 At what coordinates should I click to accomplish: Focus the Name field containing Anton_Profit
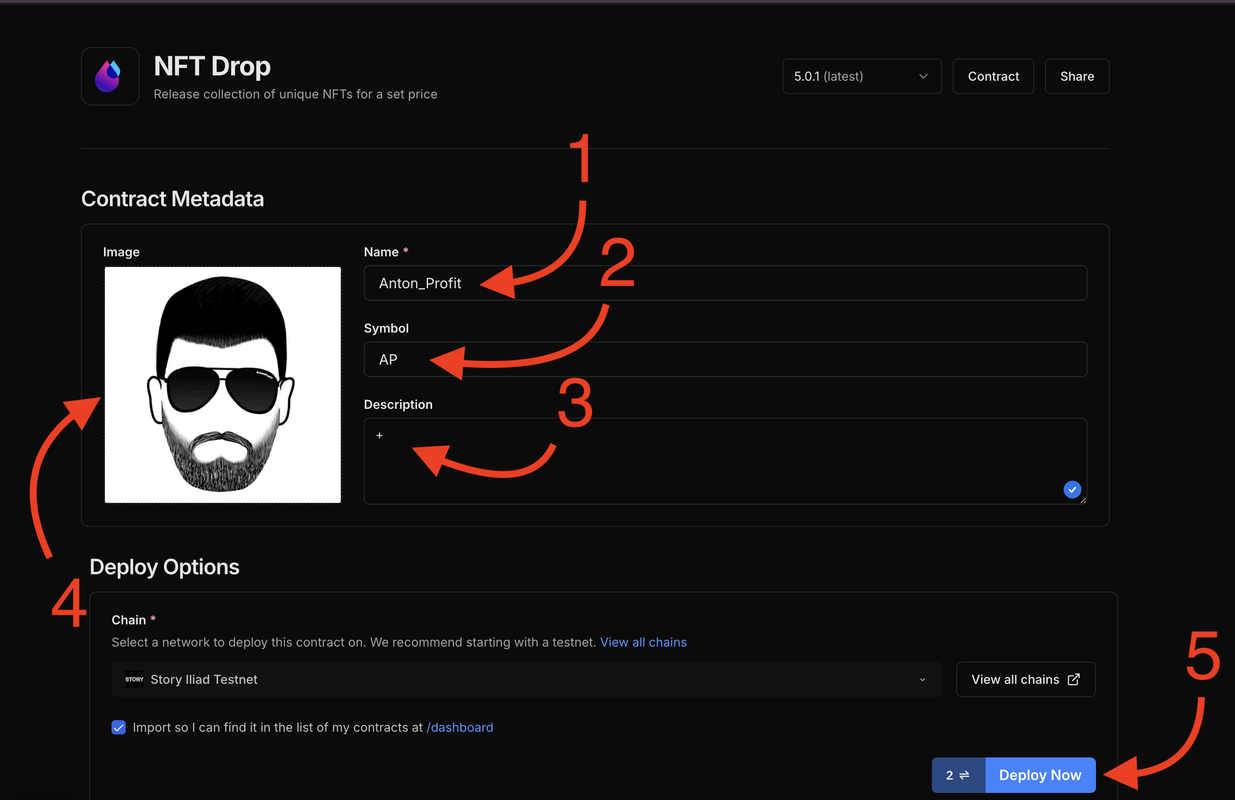(725, 283)
